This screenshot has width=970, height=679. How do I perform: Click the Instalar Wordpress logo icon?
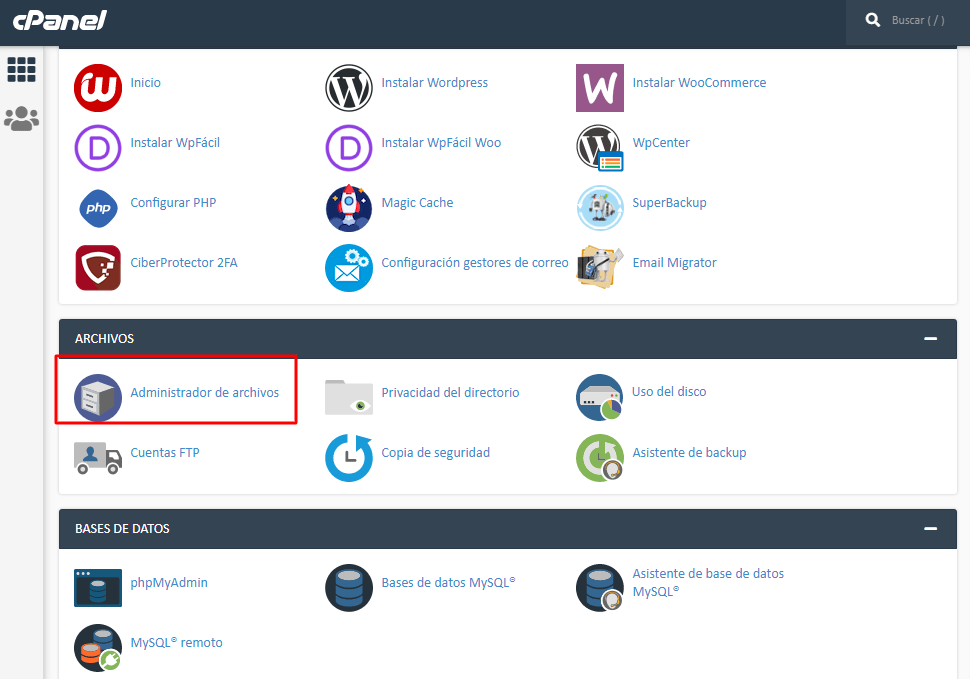(349, 88)
